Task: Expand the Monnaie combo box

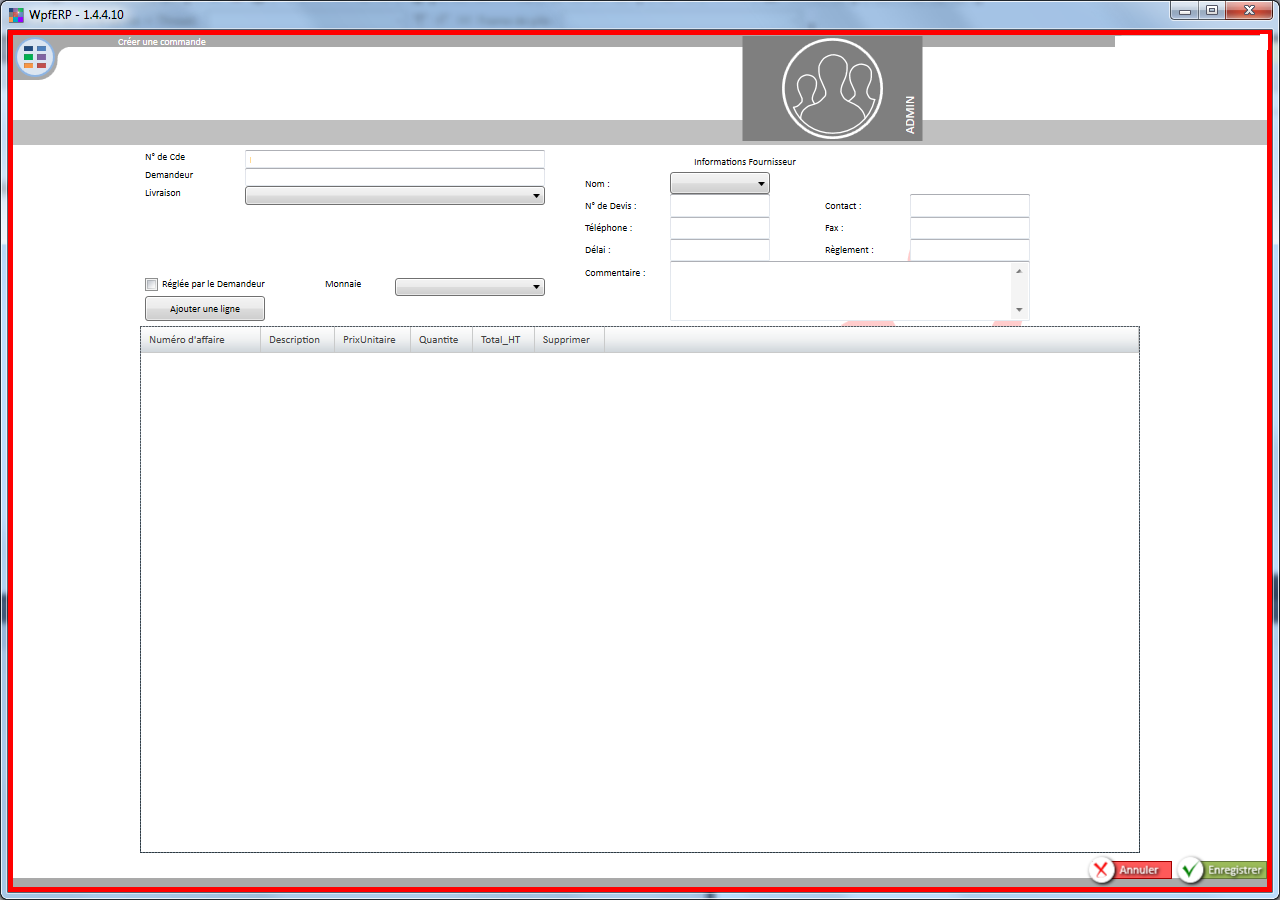Action: 470,287
